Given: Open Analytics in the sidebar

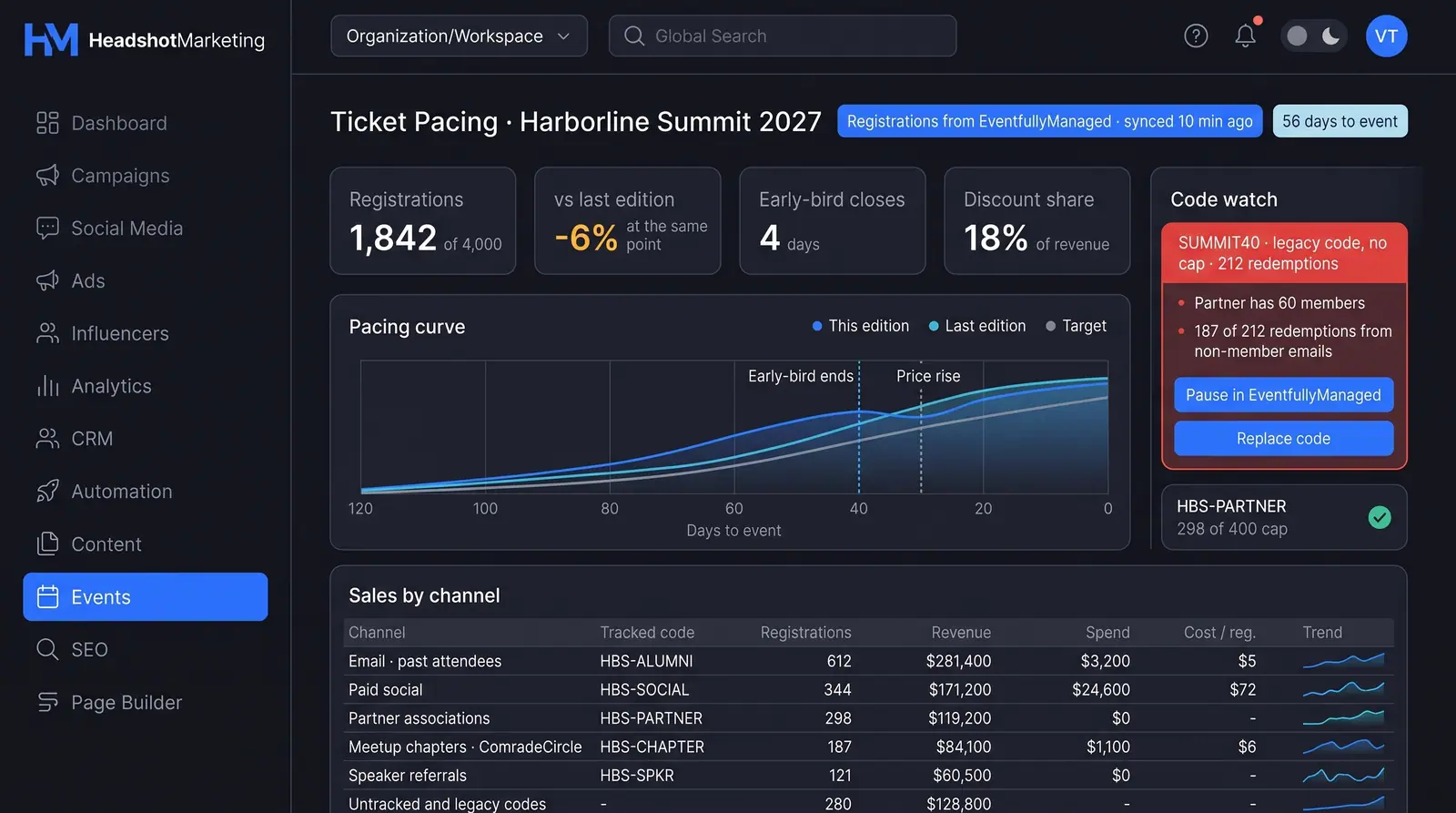Looking at the screenshot, I should coord(146,386).
